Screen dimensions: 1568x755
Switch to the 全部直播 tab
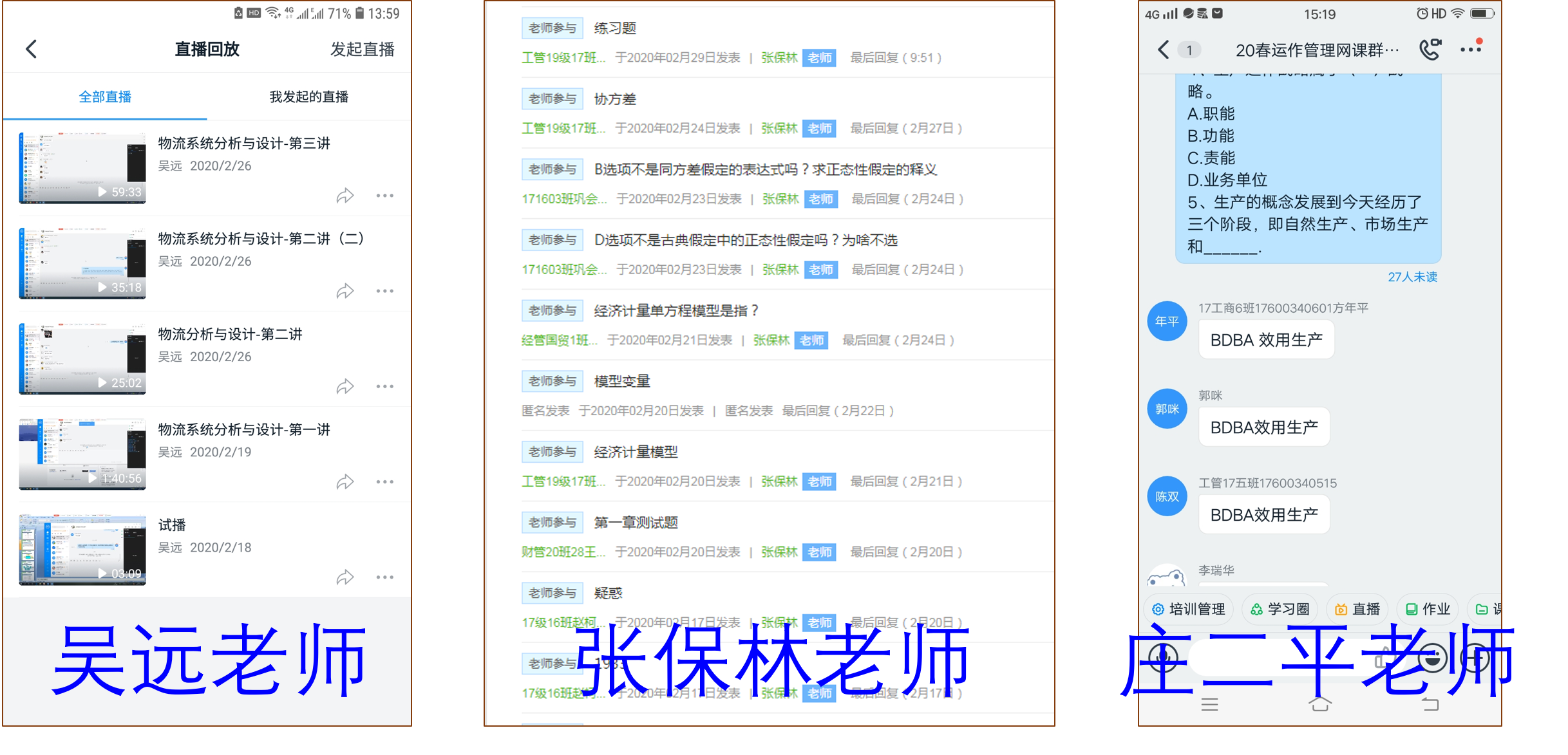tap(105, 96)
